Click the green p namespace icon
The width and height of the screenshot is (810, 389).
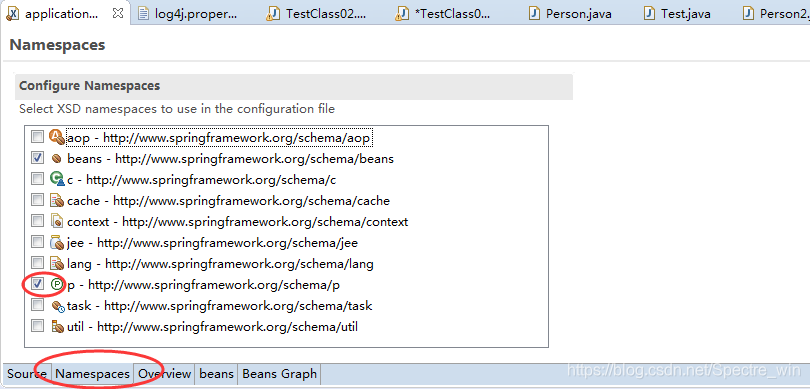pyautogui.click(x=57, y=284)
